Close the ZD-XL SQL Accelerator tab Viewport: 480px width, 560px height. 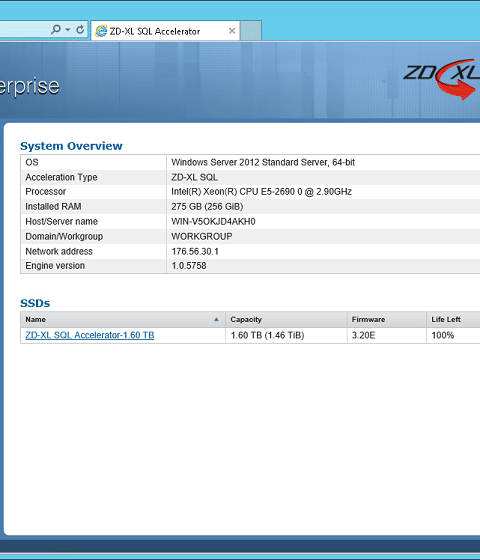click(x=232, y=31)
